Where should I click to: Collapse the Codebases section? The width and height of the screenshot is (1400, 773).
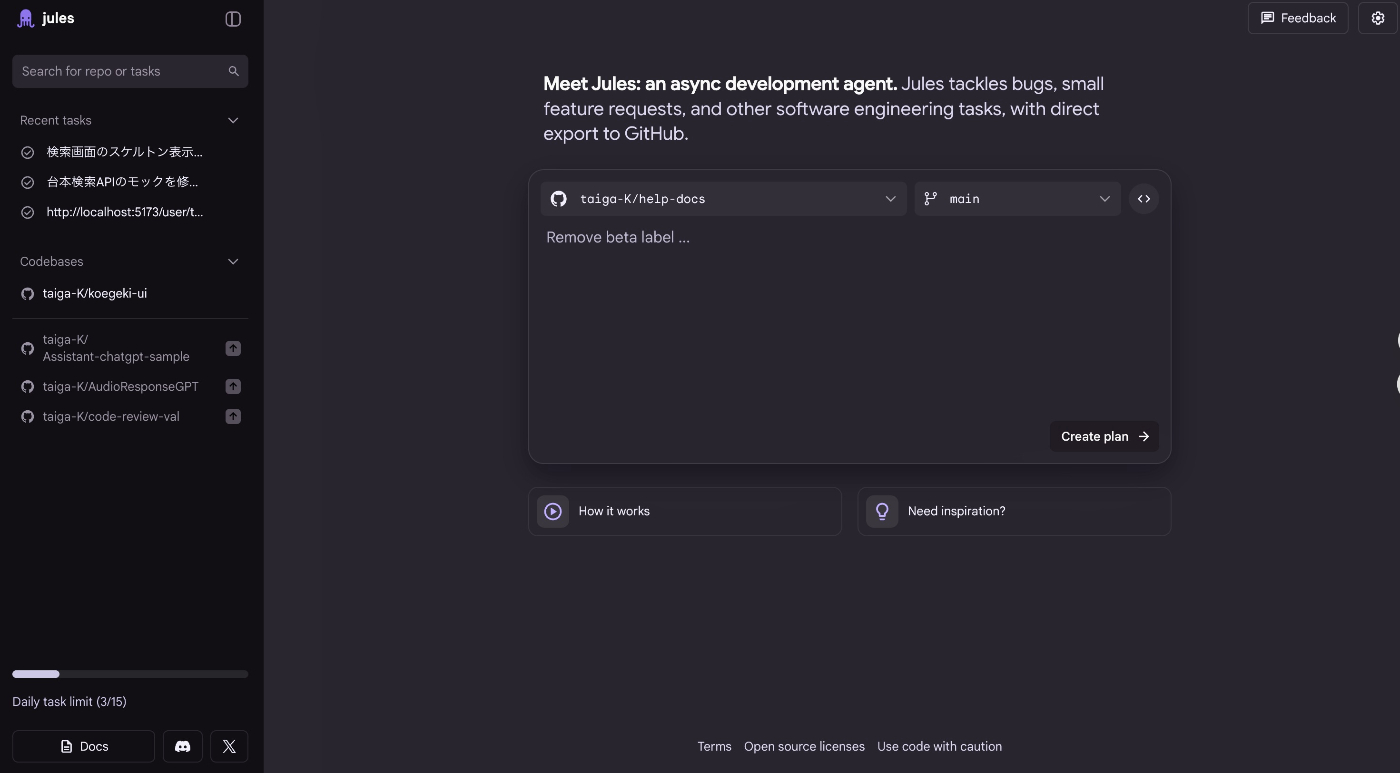pyautogui.click(x=233, y=262)
